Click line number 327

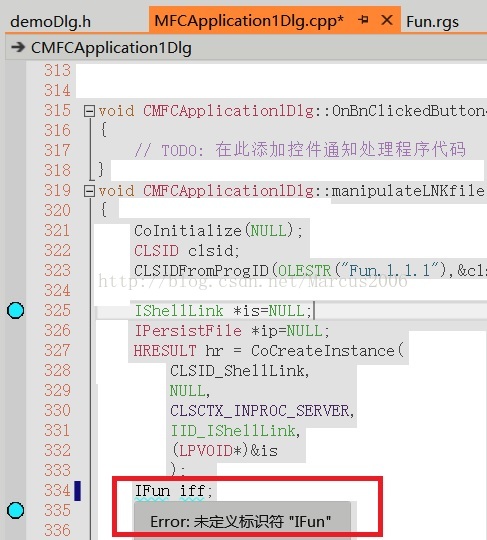point(57,350)
